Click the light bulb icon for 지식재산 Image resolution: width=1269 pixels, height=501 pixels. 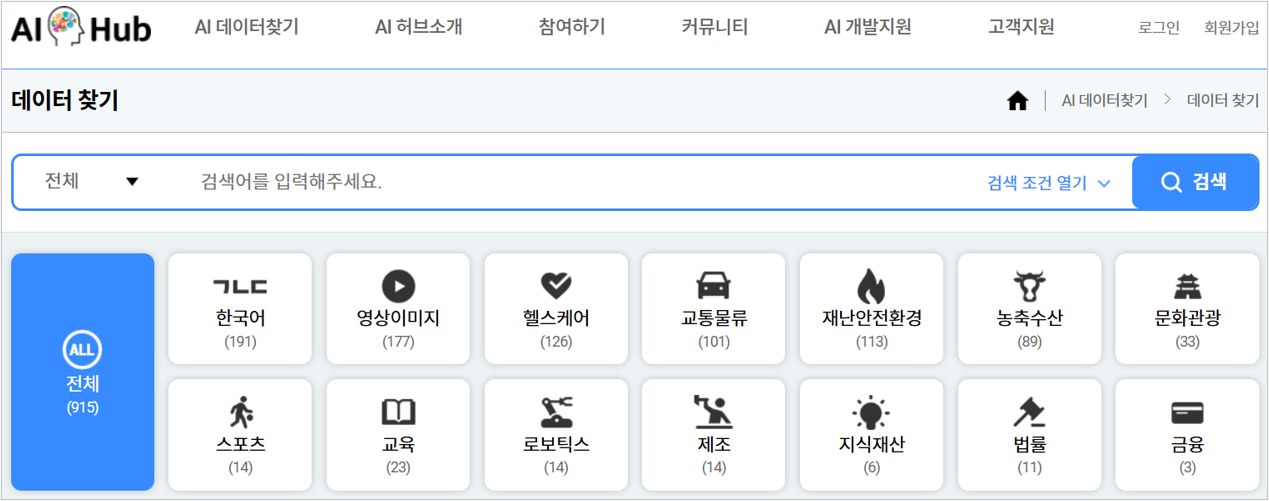click(x=871, y=412)
